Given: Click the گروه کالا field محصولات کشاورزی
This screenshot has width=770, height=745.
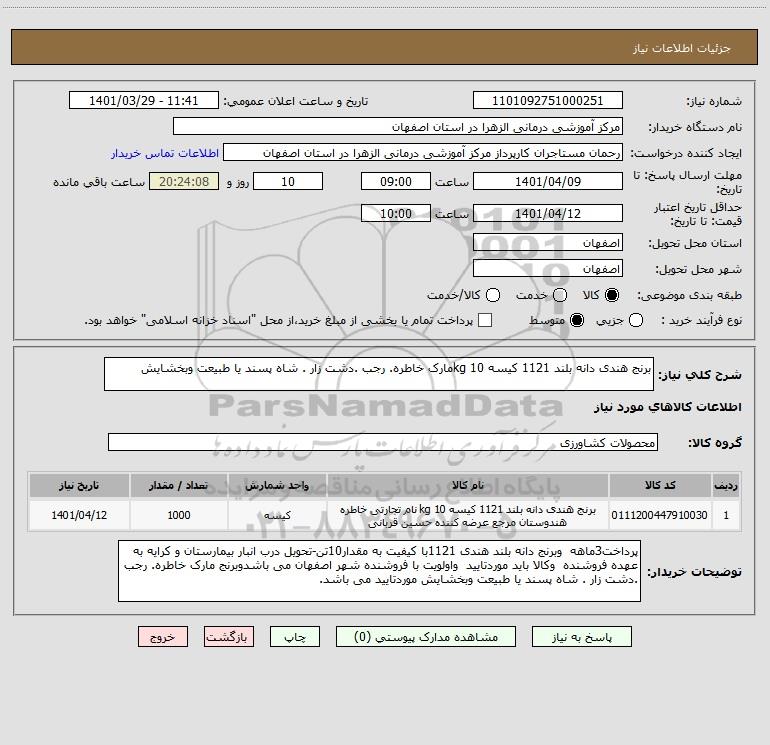Looking at the screenshot, I should point(383,442).
